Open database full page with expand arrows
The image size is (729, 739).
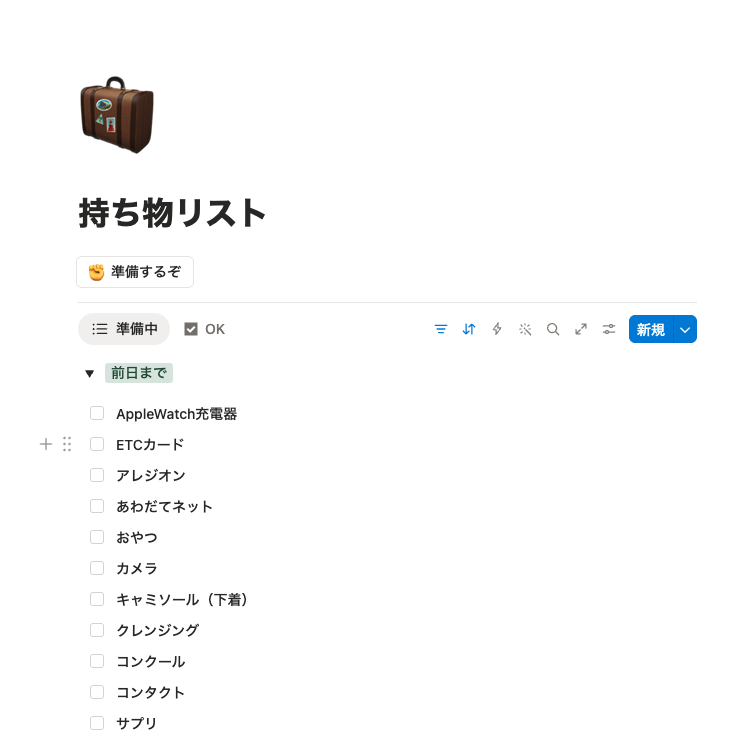pyautogui.click(x=581, y=329)
